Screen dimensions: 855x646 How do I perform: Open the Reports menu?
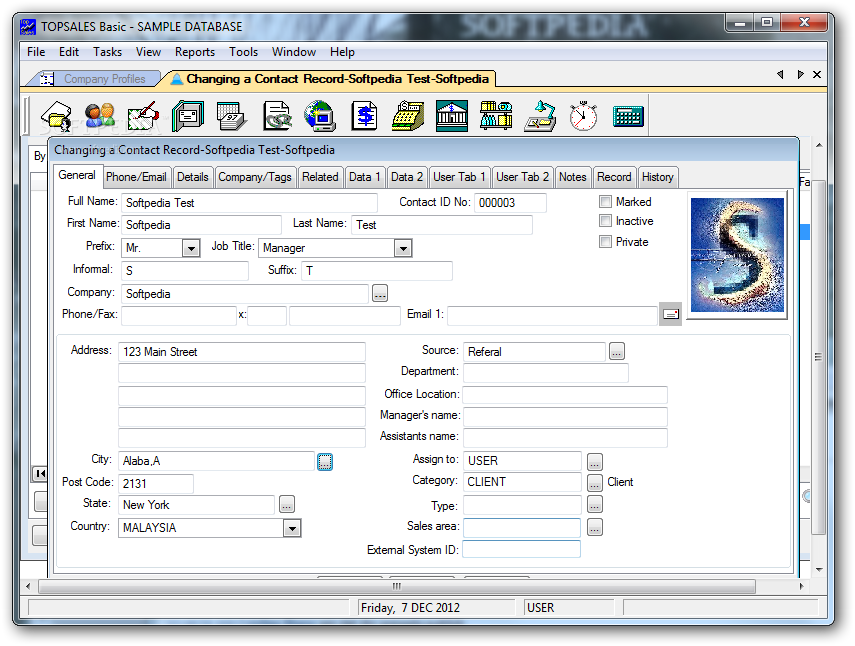point(195,52)
